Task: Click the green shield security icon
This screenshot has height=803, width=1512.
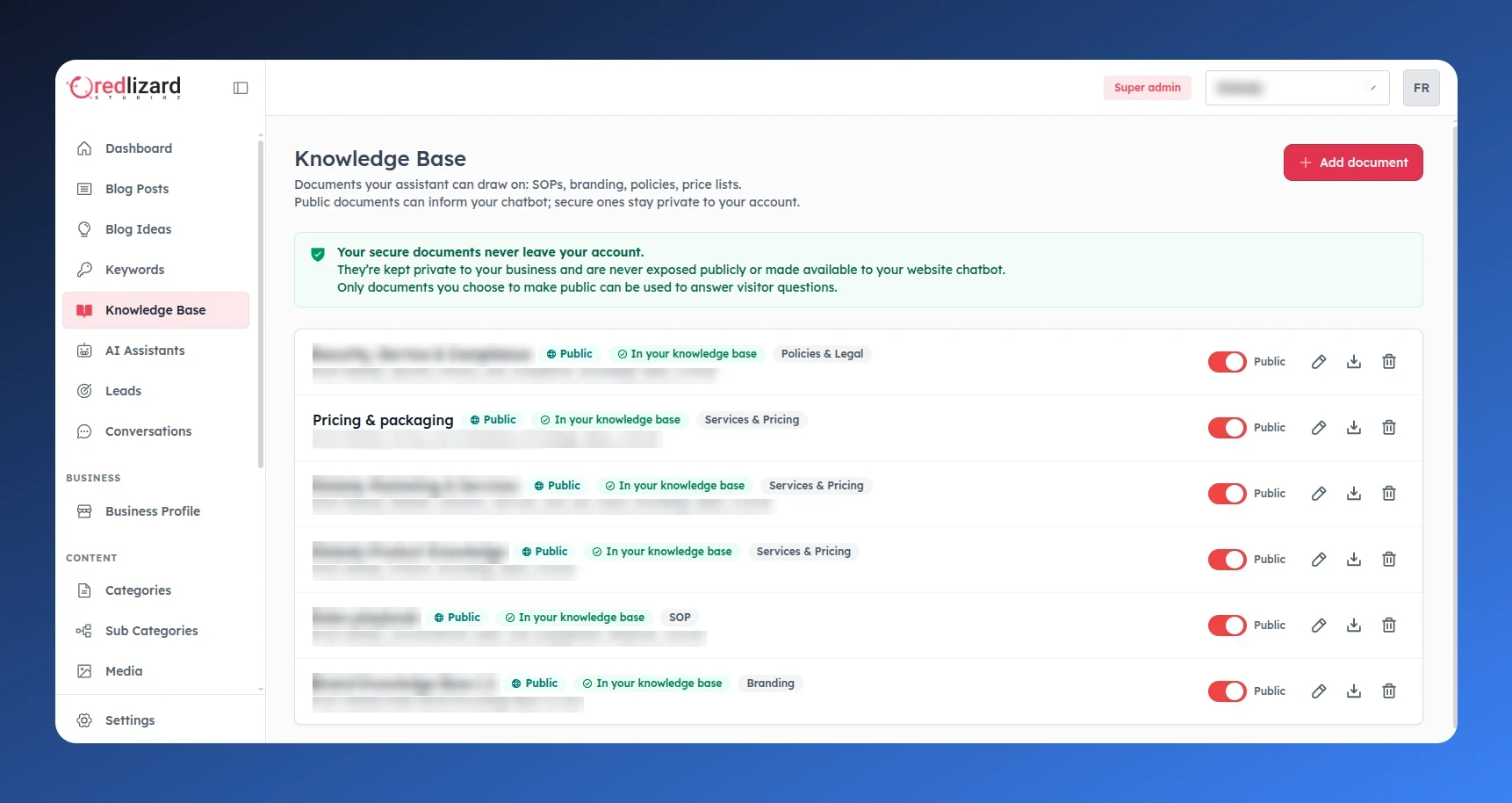Action: click(318, 255)
